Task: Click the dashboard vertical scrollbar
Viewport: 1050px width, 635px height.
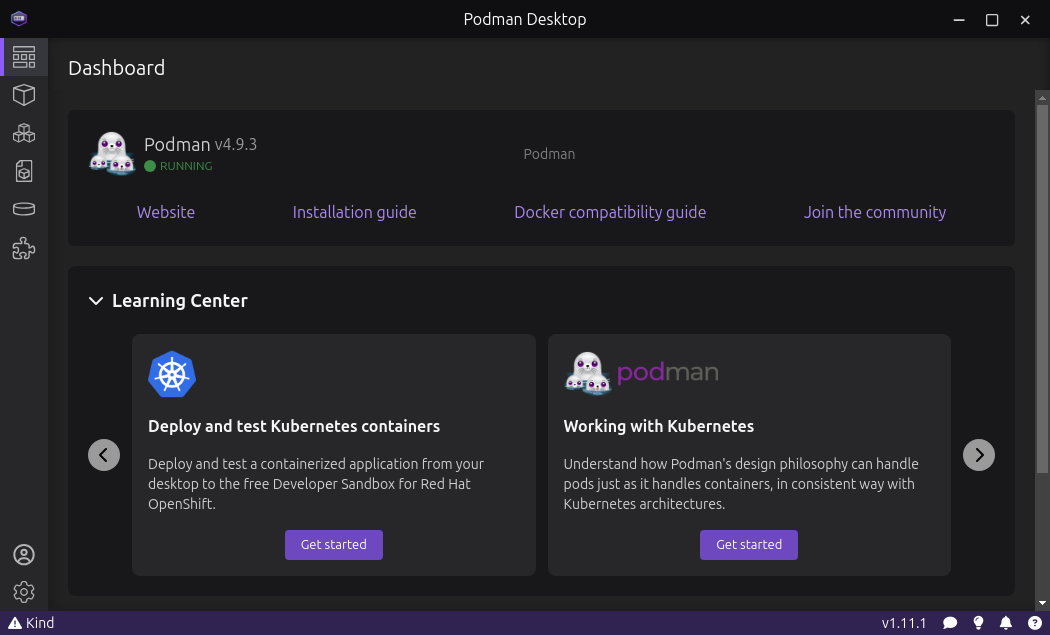Action: 1042,340
